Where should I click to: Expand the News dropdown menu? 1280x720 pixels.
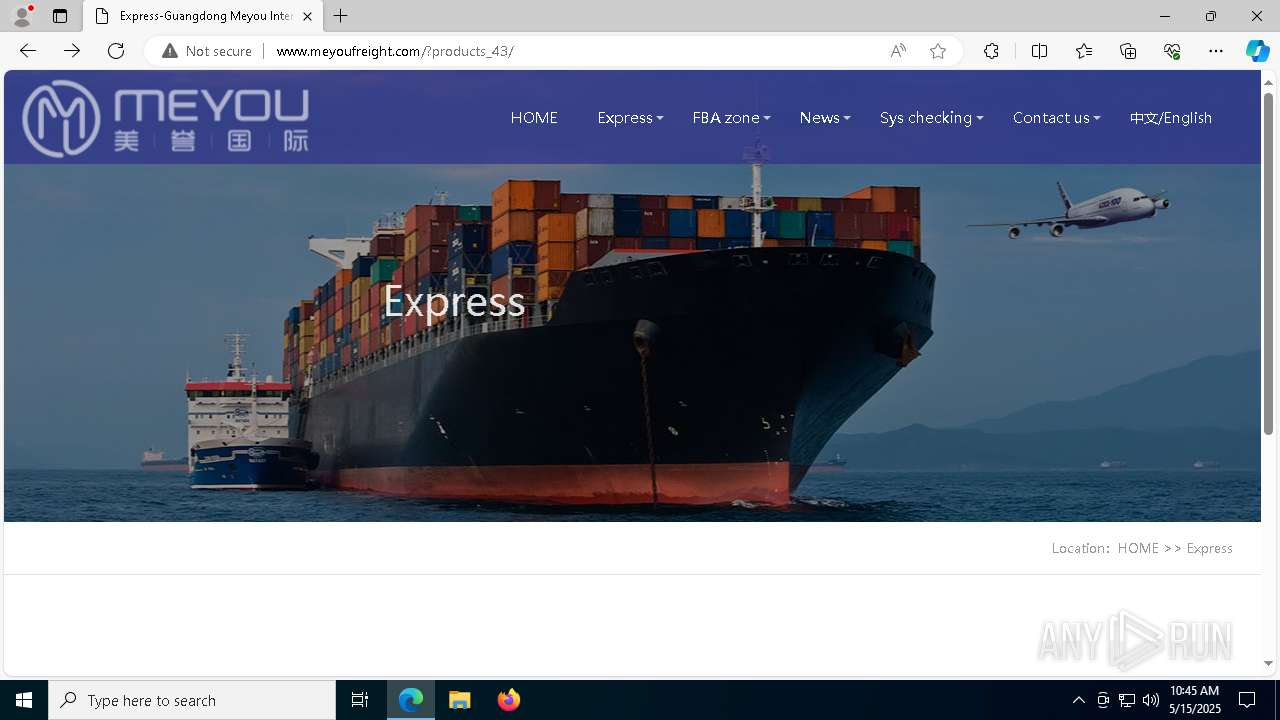pyautogui.click(x=825, y=118)
